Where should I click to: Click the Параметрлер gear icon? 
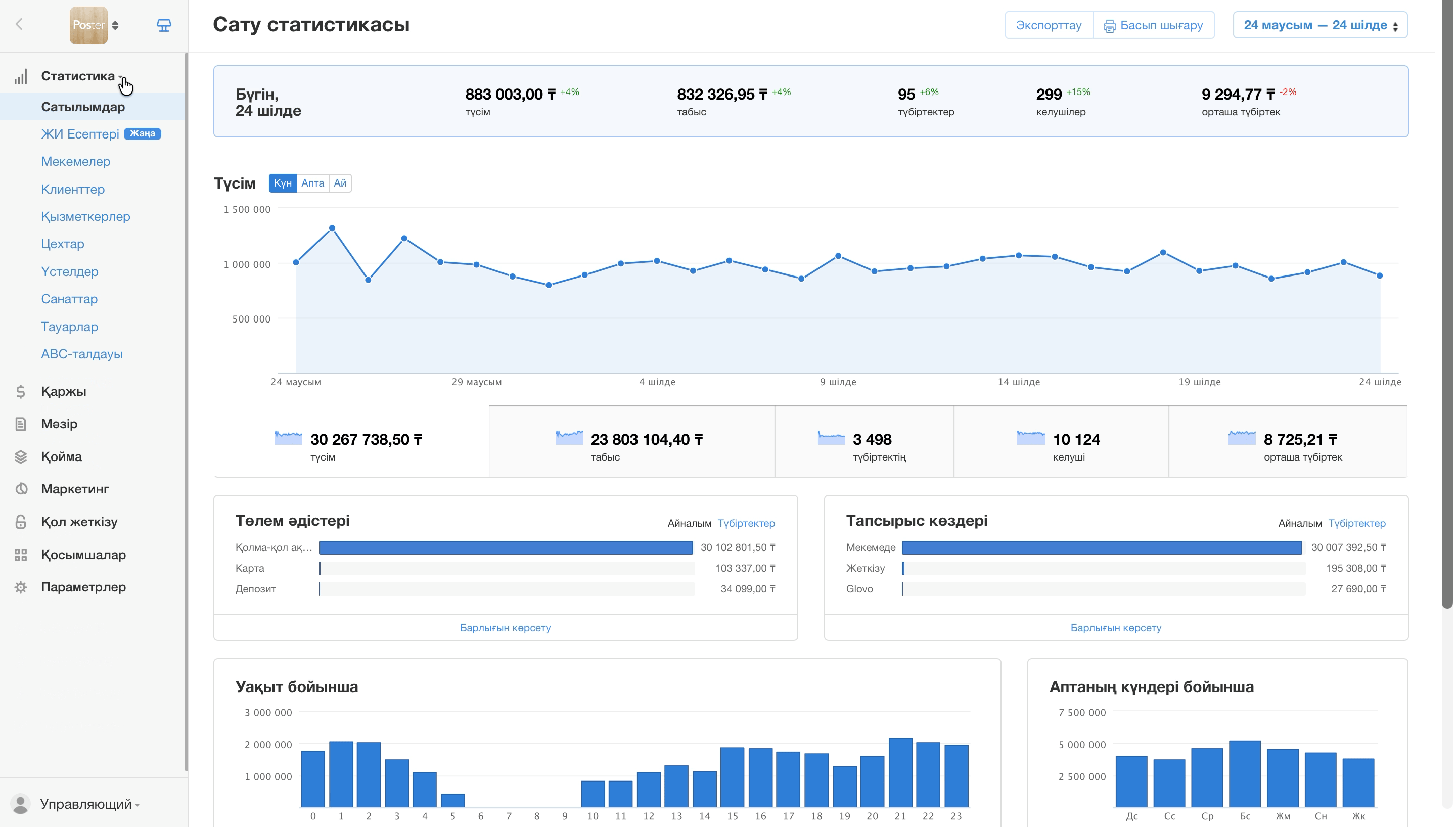point(20,587)
